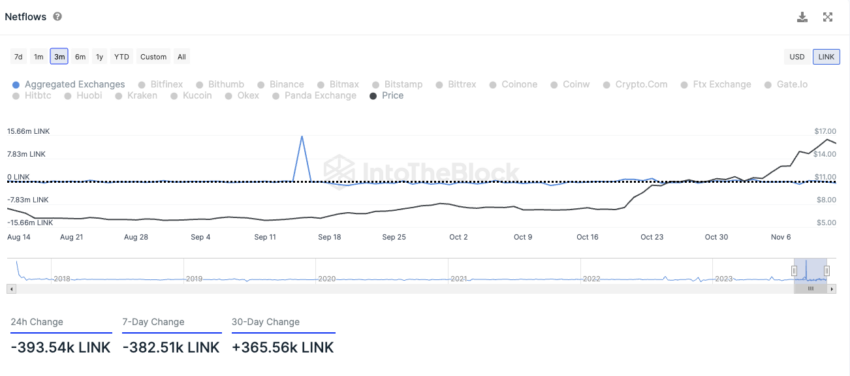Switch the denomination to USD

tap(797, 56)
